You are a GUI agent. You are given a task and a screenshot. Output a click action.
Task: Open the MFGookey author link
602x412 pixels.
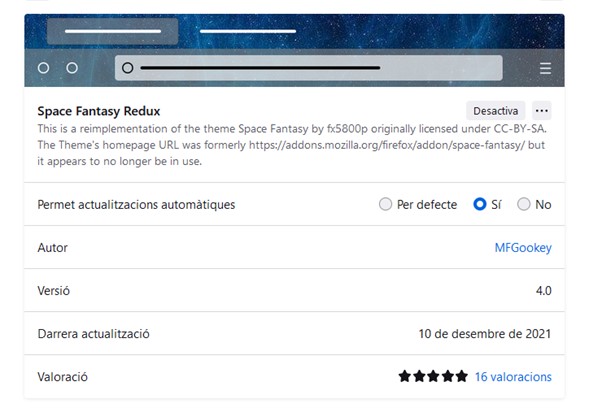click(522, 248)
